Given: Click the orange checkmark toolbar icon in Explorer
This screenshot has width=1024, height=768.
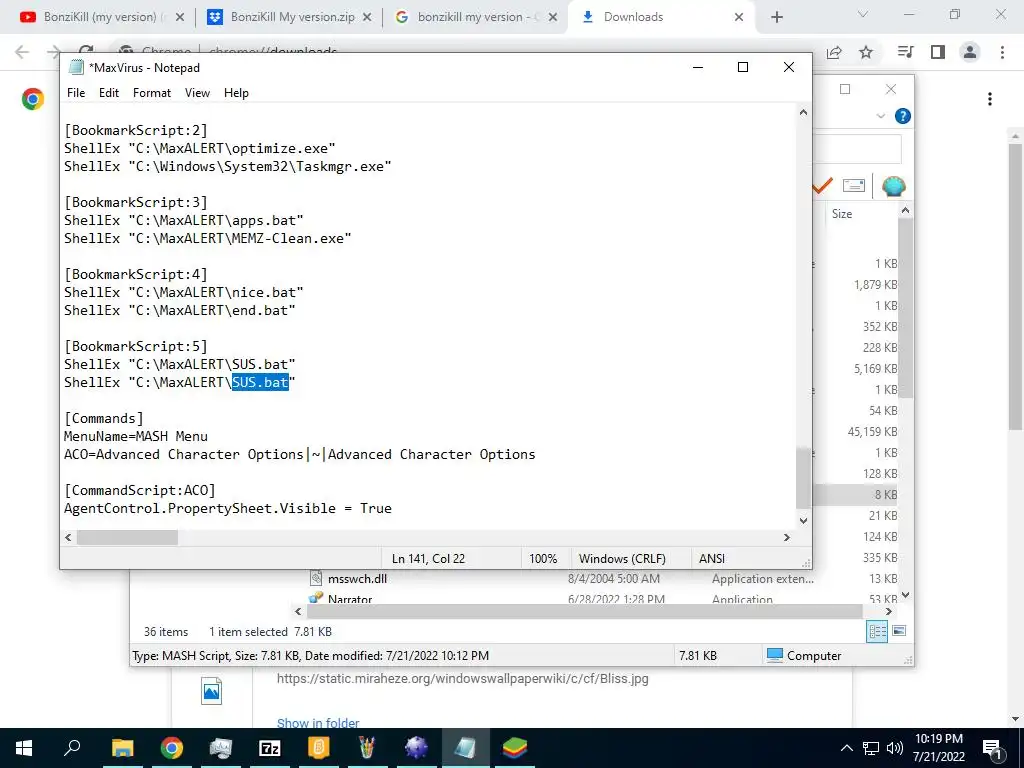Looking at the screenshot, I should (x=822, y=185).
